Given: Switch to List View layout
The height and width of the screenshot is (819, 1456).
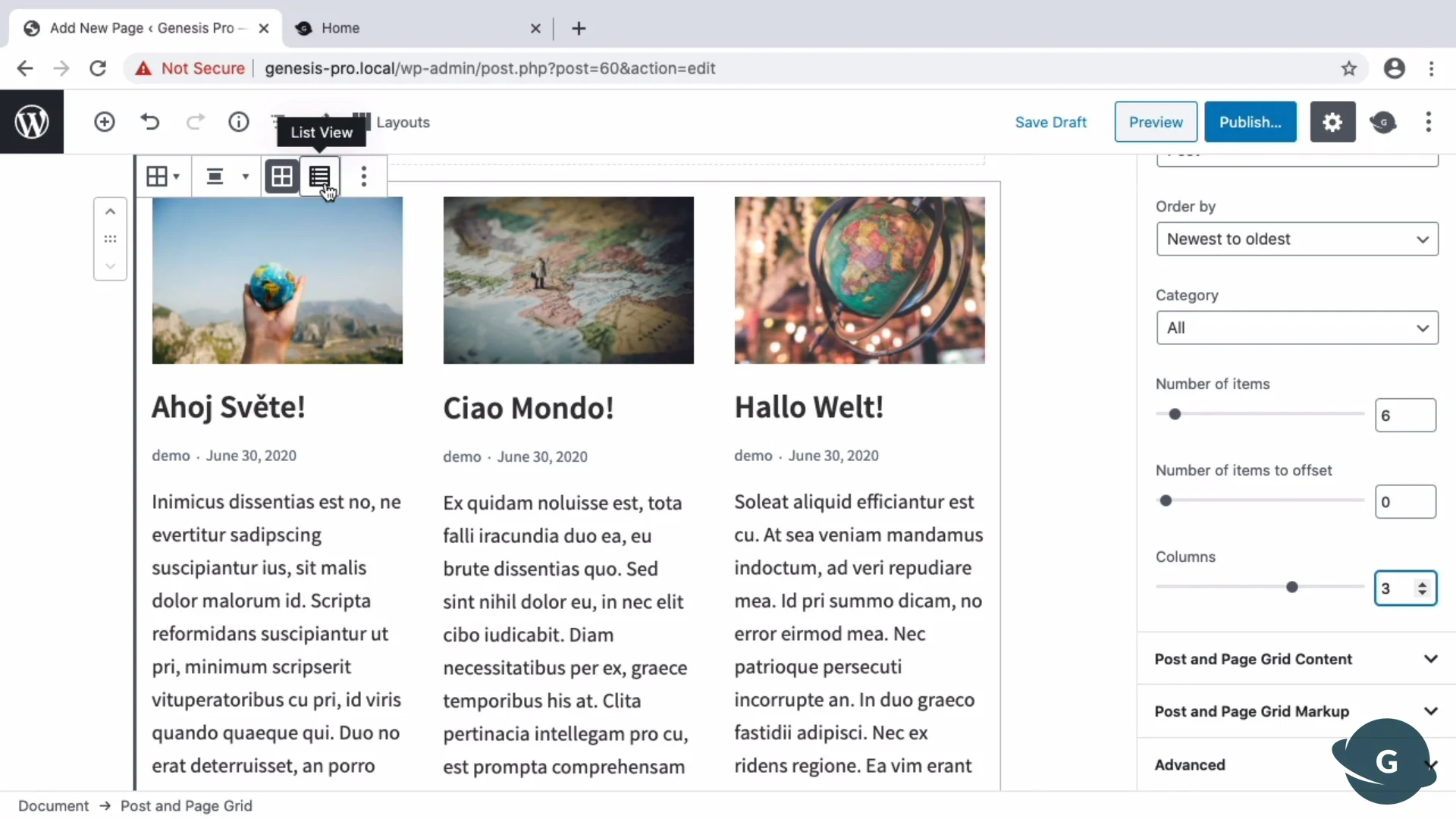Looking at the screenshot, I should pos(319,177).
